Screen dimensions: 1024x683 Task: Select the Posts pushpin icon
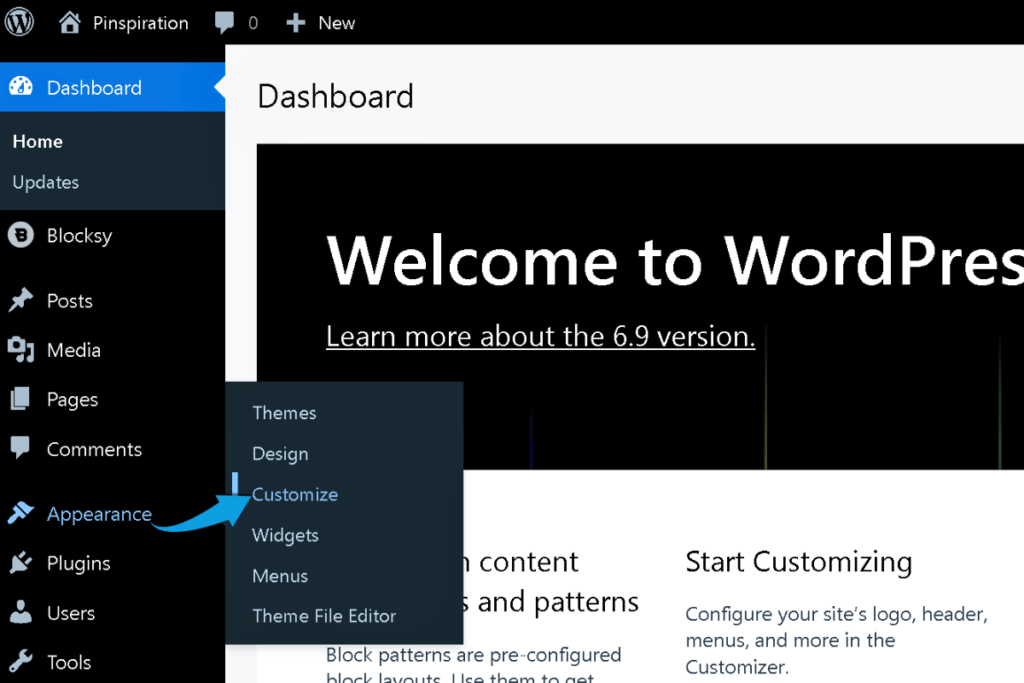(x=22, y=300)
